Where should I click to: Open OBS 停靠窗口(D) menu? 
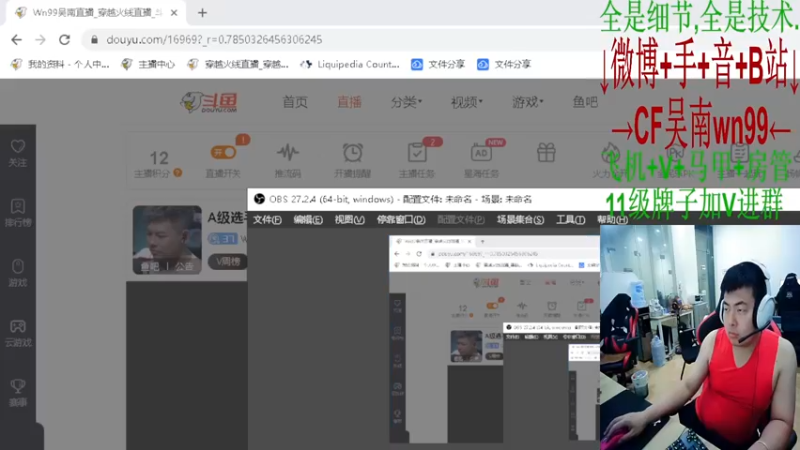(x=401, y=219)
